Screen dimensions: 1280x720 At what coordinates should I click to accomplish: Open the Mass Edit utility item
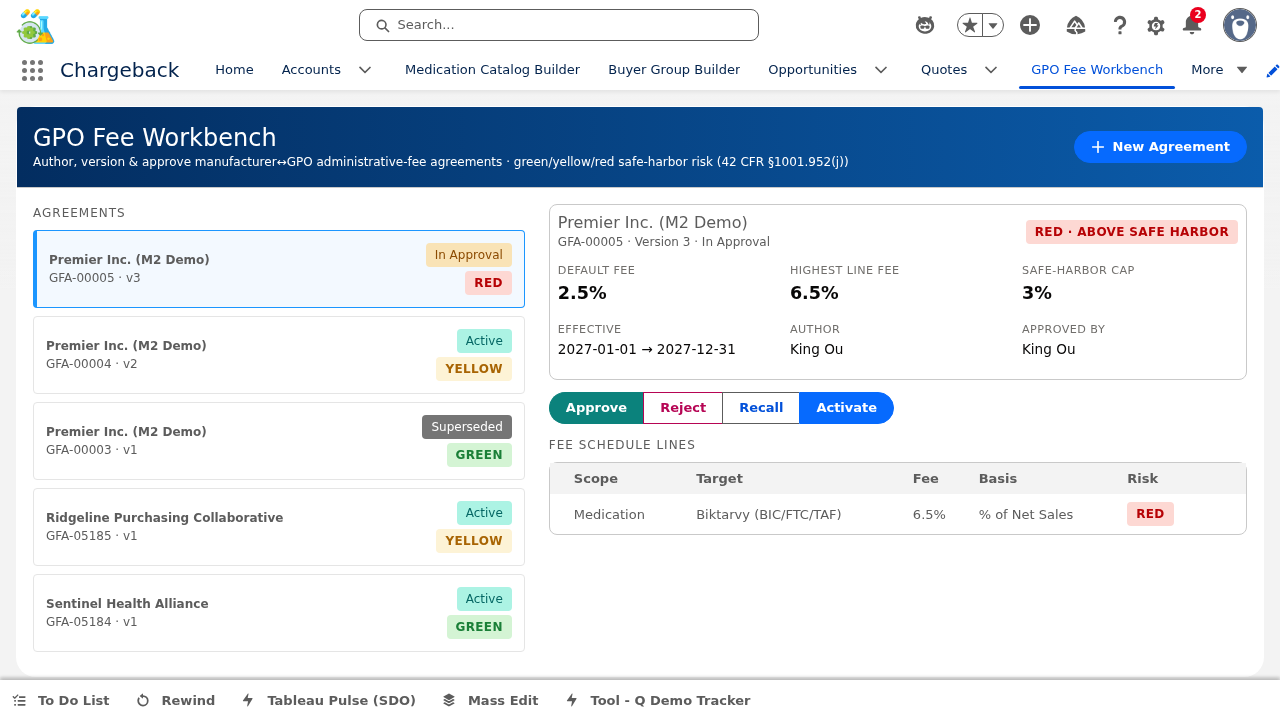491,700
